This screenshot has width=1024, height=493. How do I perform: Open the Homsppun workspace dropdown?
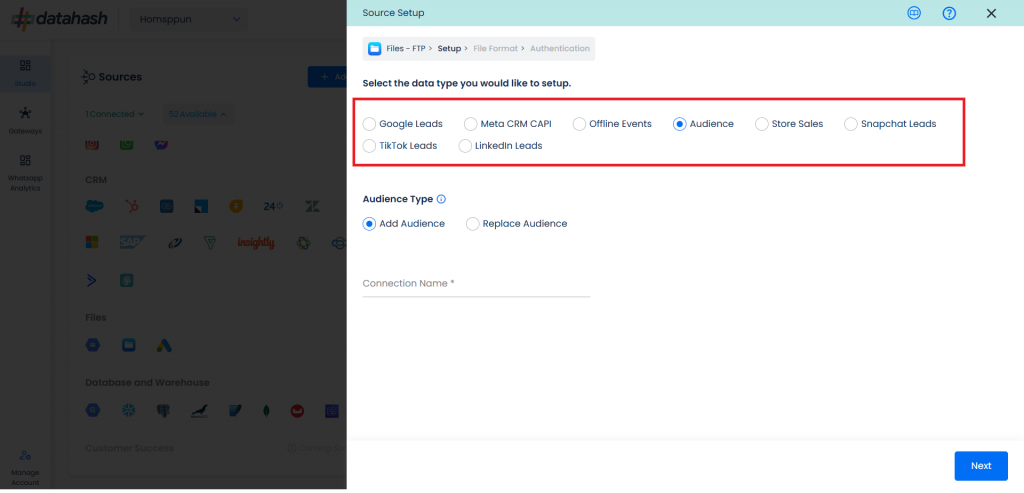click(189, 20)
